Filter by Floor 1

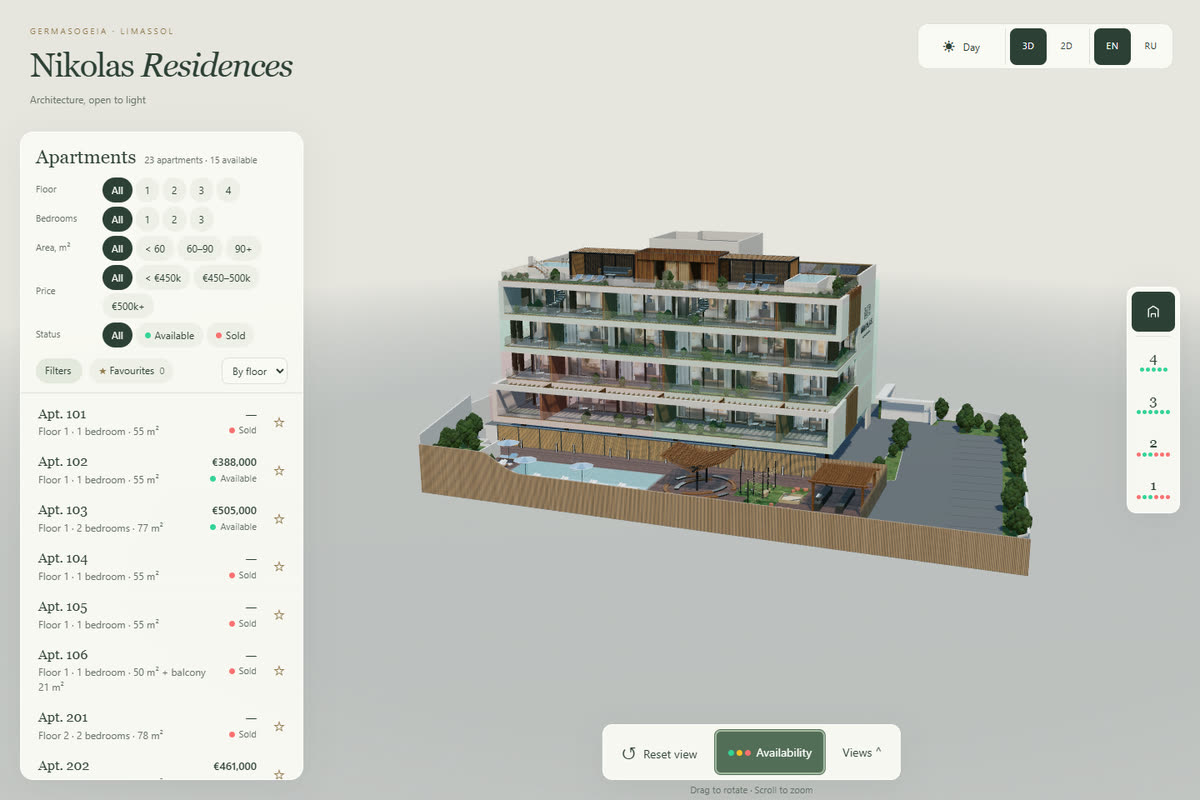pos(147,190)
